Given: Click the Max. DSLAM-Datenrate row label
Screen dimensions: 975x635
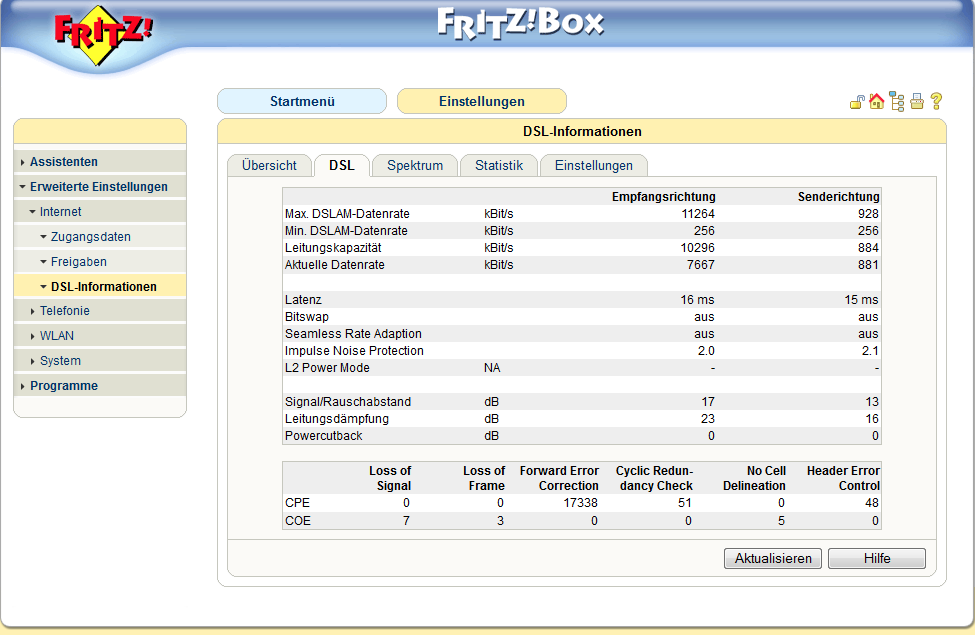Looking at the screenshot, I should pyautogui.click(x=347, y=213).
